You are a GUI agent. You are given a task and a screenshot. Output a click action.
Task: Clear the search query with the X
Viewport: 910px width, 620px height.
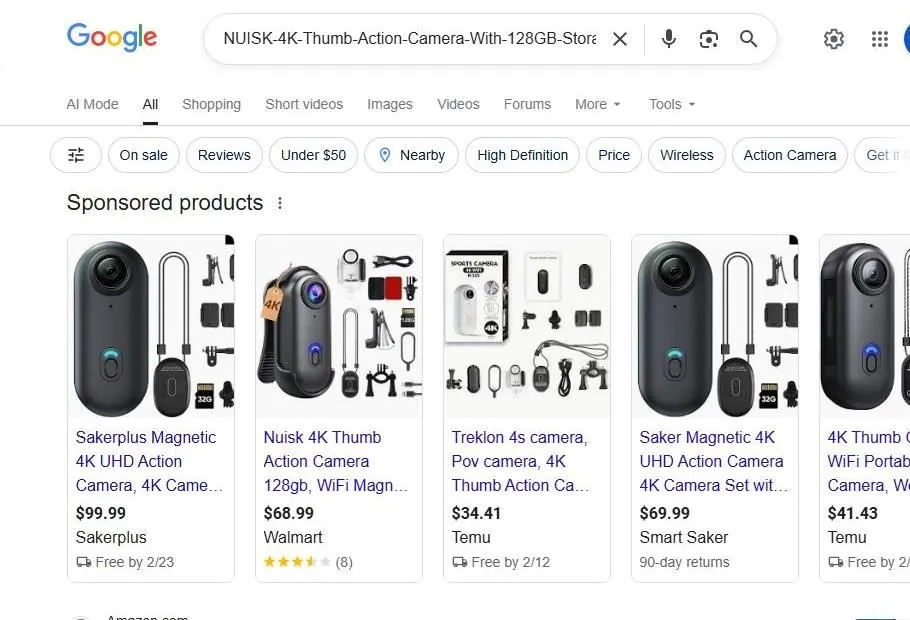pyautogui.click(x=620, y=39)
